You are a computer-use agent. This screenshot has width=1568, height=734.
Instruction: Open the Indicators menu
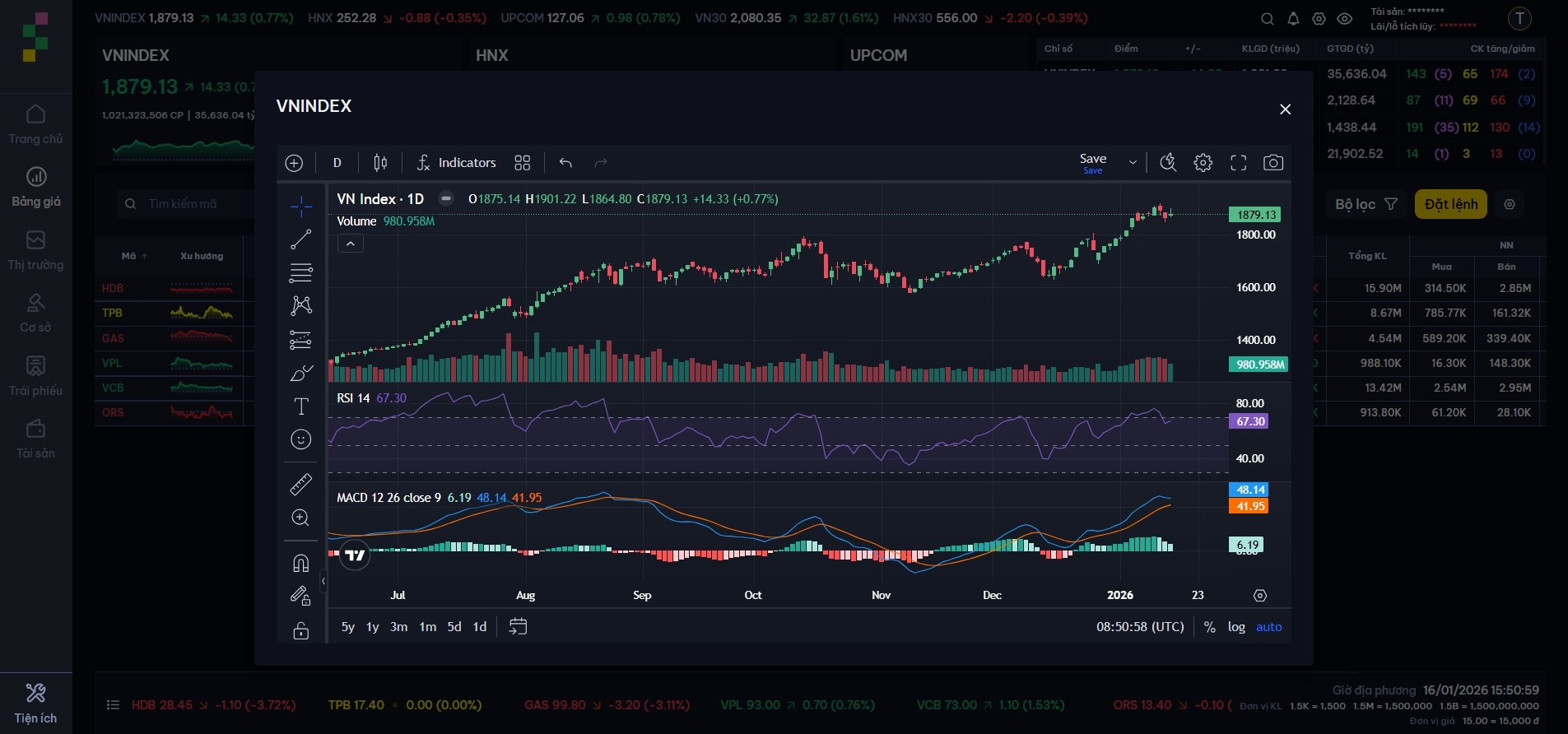456,163
